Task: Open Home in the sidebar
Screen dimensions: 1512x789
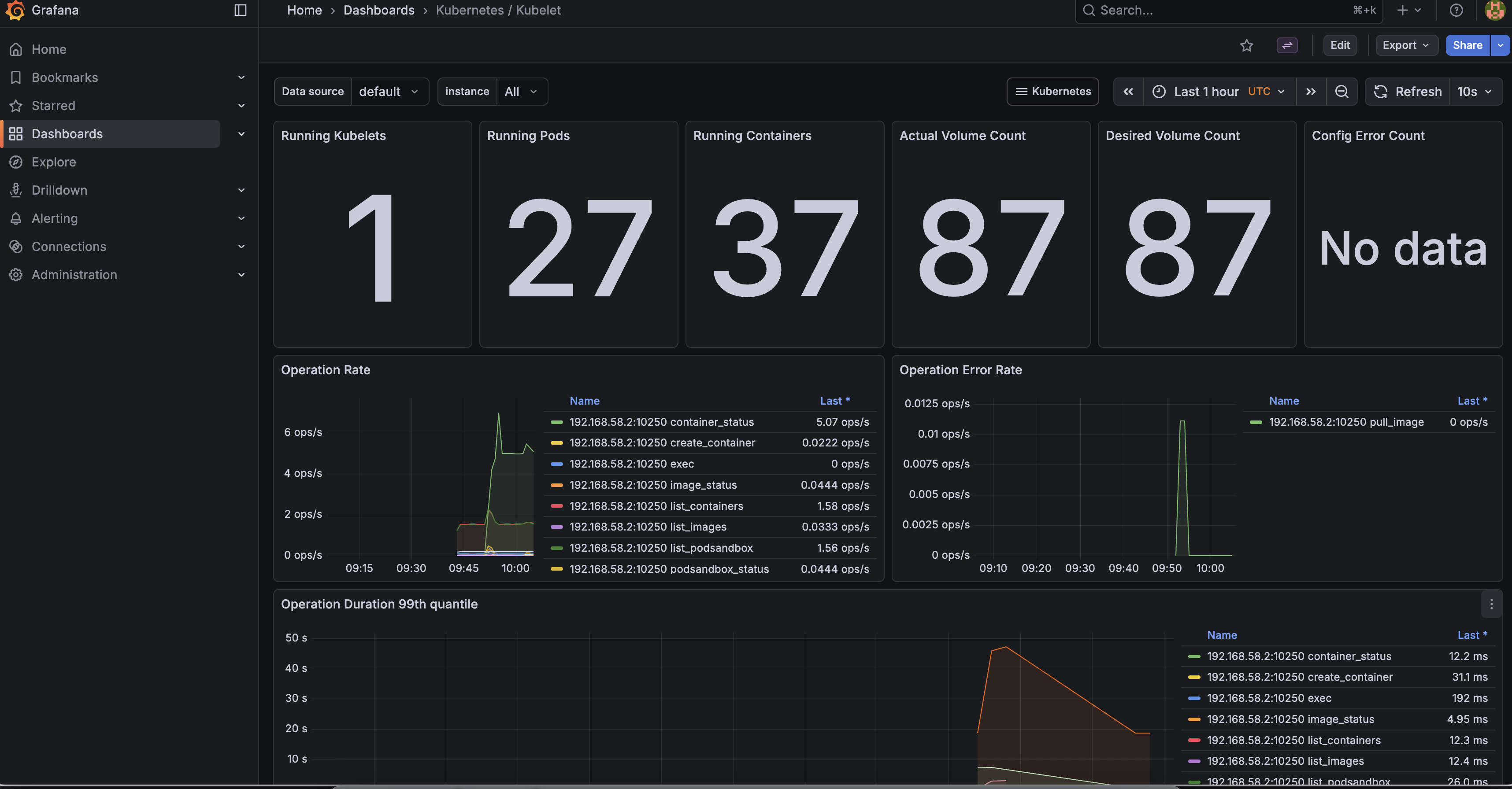Action: (49, 49)
